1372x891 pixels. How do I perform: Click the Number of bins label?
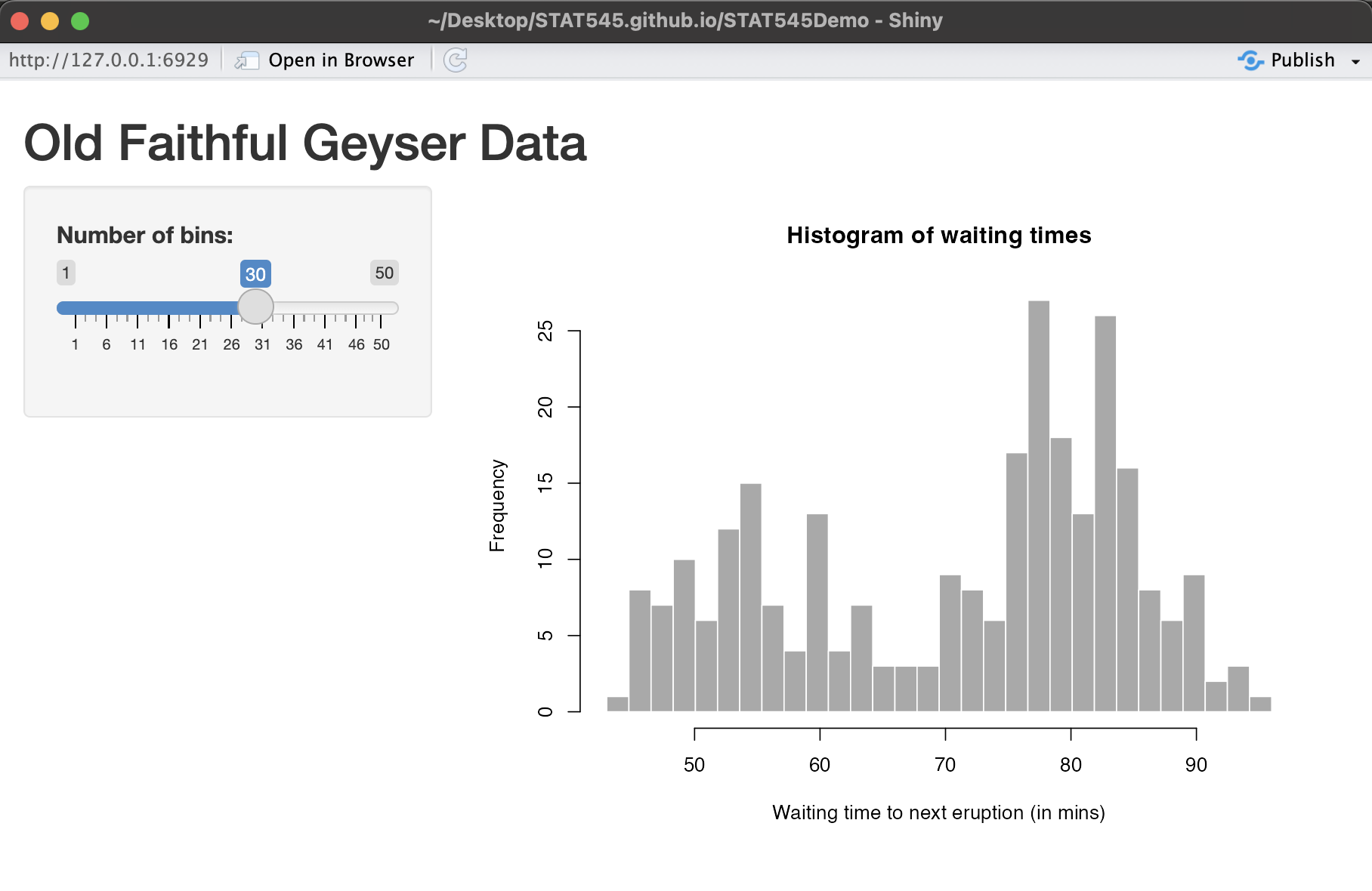pyautogui.click(x=145, y=235)
